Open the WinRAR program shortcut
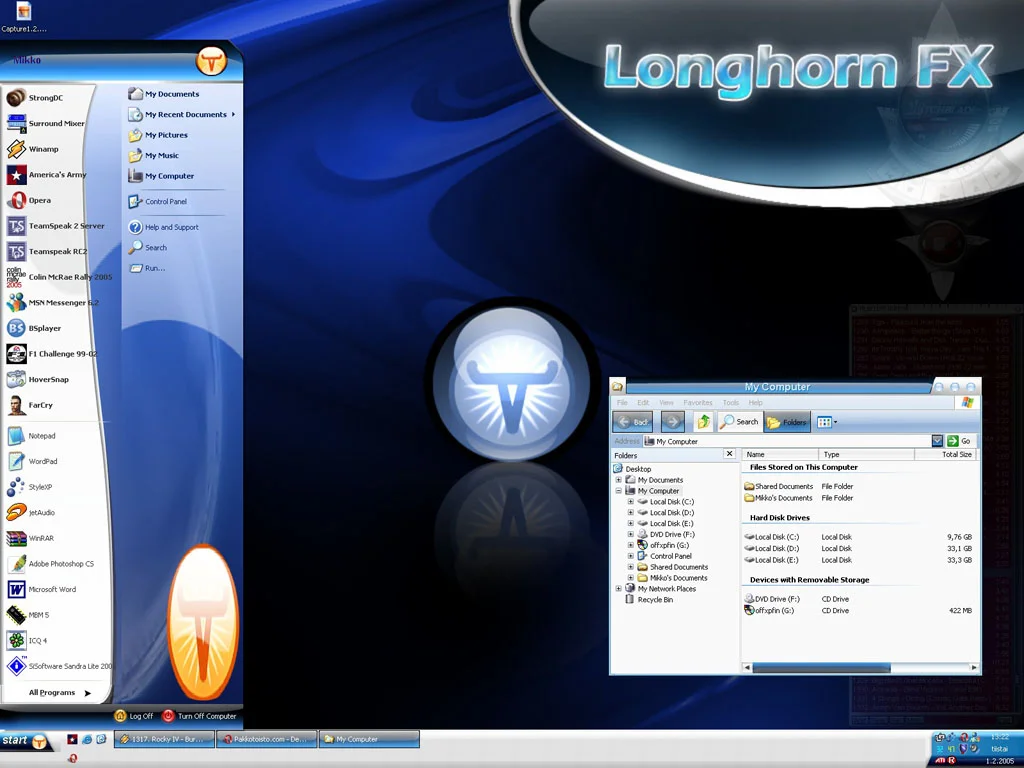Viewport: 1024px width, 768px height. 40,538
